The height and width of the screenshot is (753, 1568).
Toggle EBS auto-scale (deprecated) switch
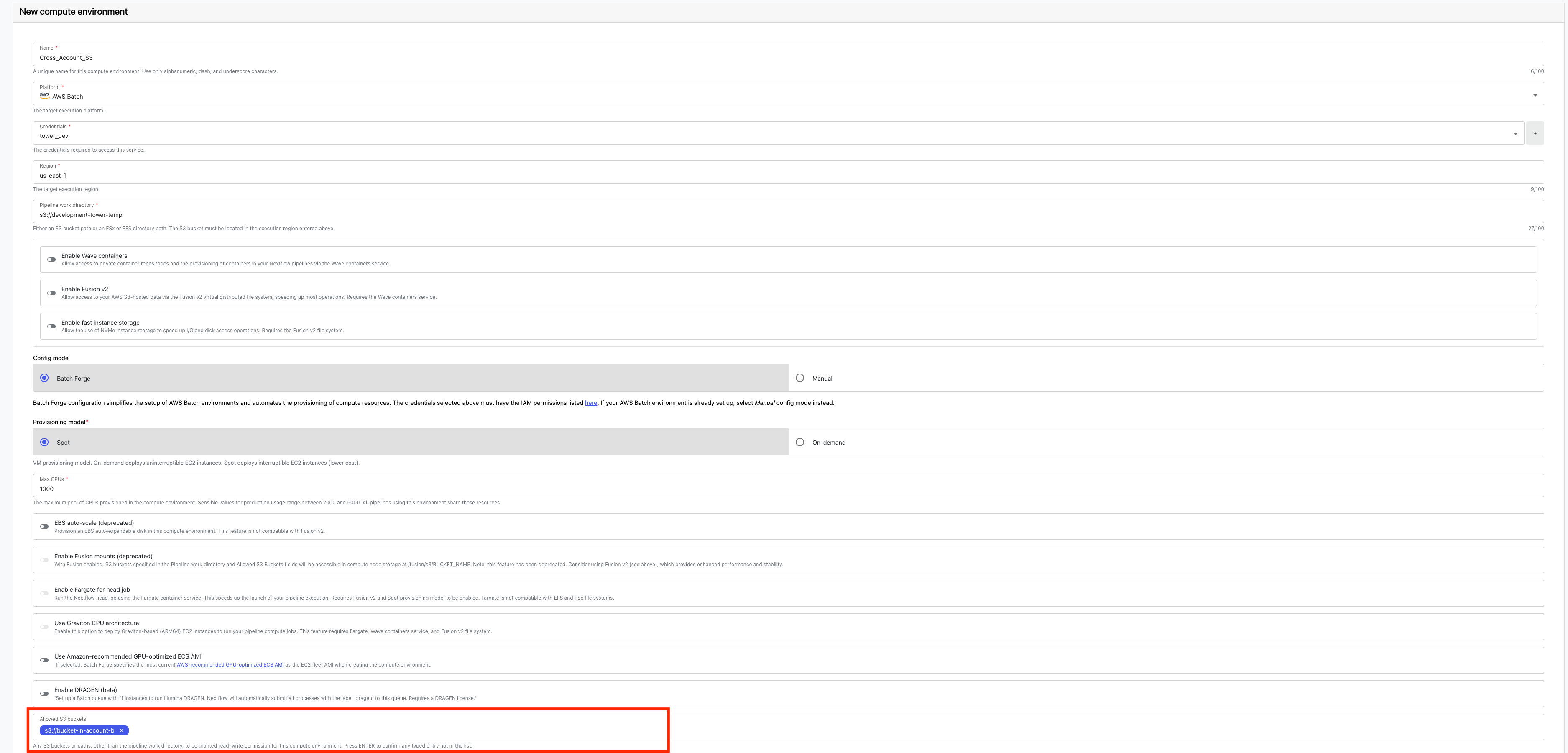(44, 527)
